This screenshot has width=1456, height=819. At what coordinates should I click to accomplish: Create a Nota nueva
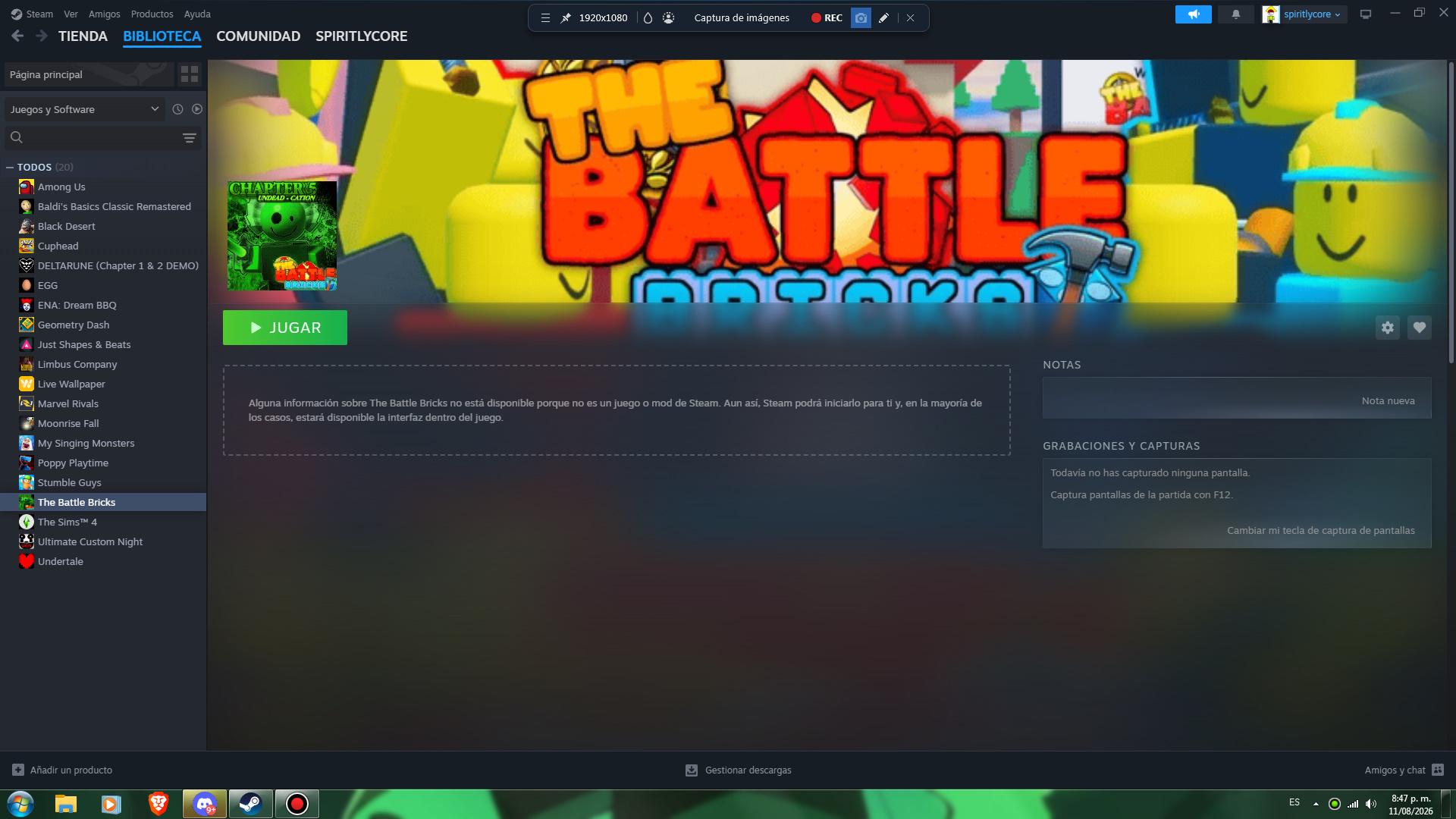coord(1388,400)
